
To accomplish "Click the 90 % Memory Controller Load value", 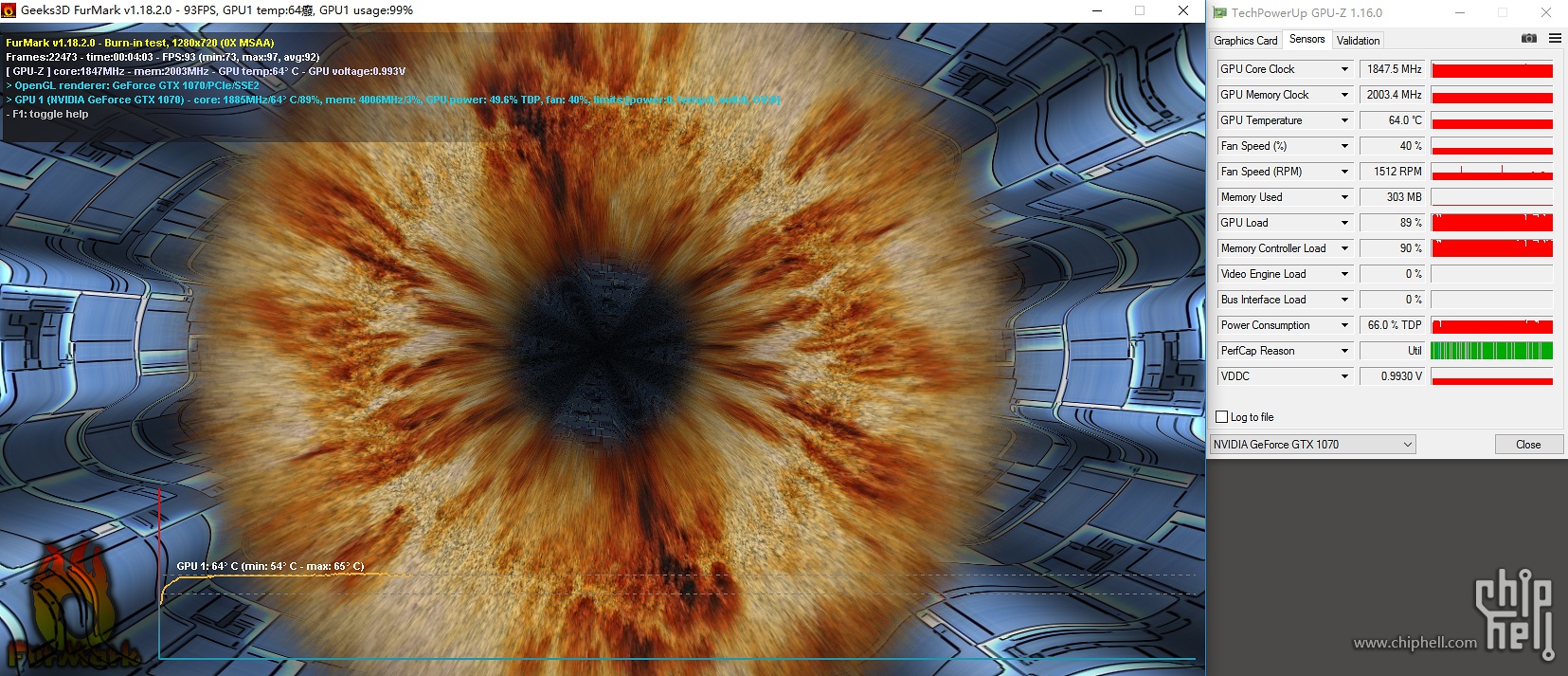I will tap(1392, 248).
